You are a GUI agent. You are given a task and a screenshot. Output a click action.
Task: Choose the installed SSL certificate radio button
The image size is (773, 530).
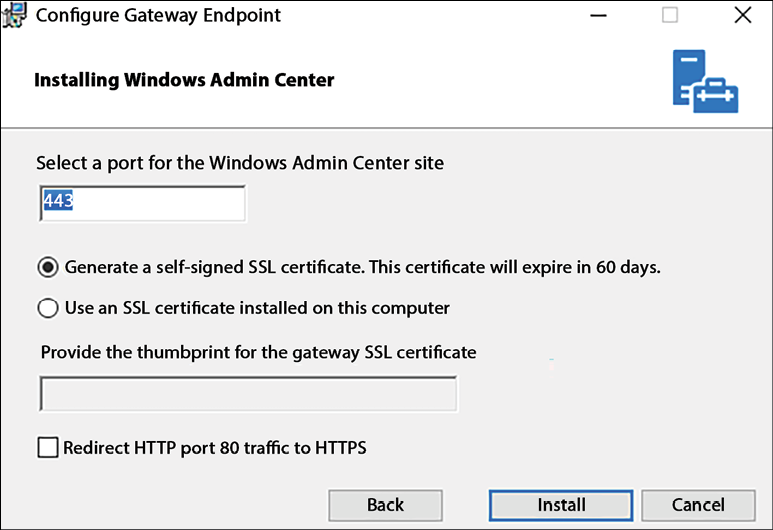click(x=48, y=308)
